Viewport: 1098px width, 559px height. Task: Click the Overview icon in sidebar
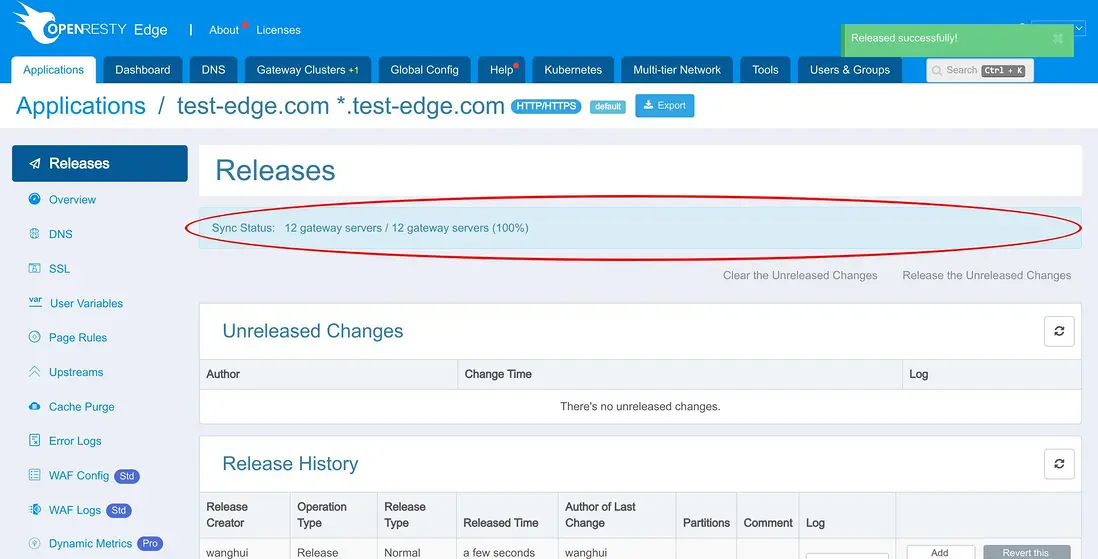tap(34, 199)
